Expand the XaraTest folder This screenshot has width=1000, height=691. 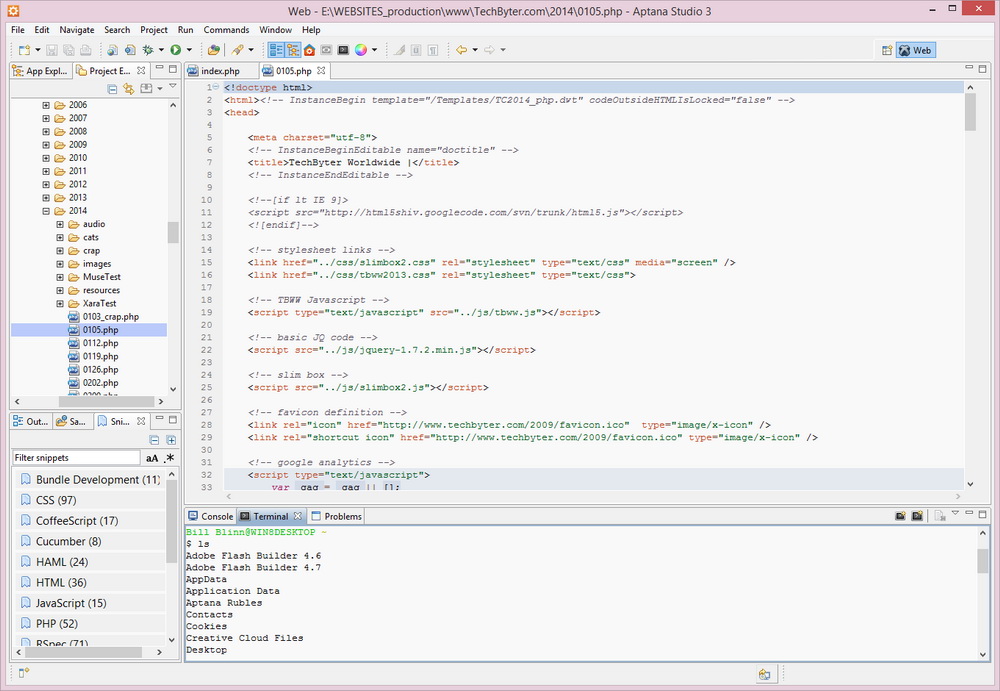(x=60, y=304)
